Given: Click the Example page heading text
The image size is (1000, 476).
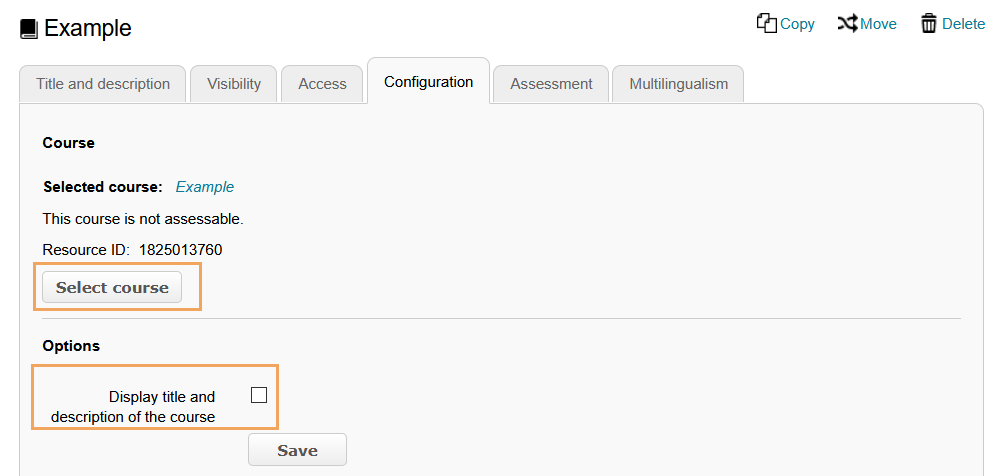Looking at the screenshot, I should [88, 29].
